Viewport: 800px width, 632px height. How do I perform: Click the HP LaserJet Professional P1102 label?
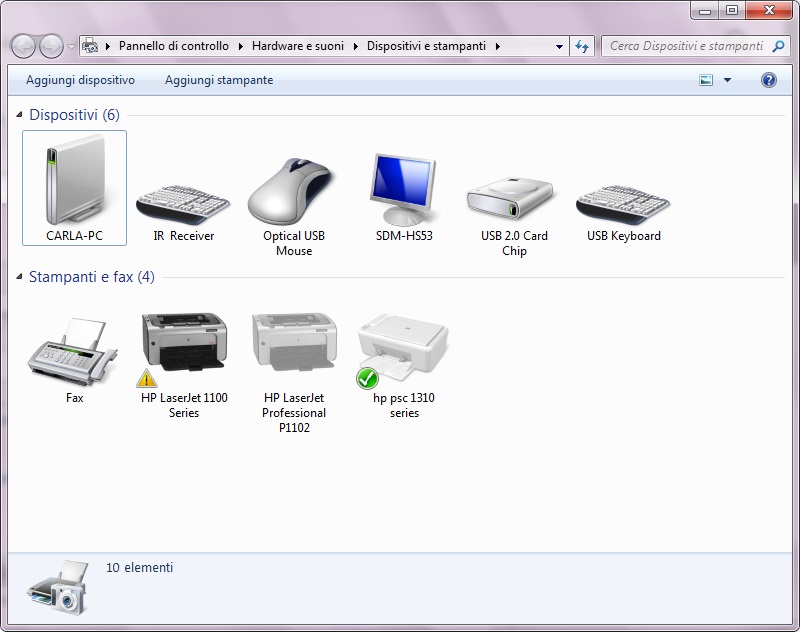(294, 413)
